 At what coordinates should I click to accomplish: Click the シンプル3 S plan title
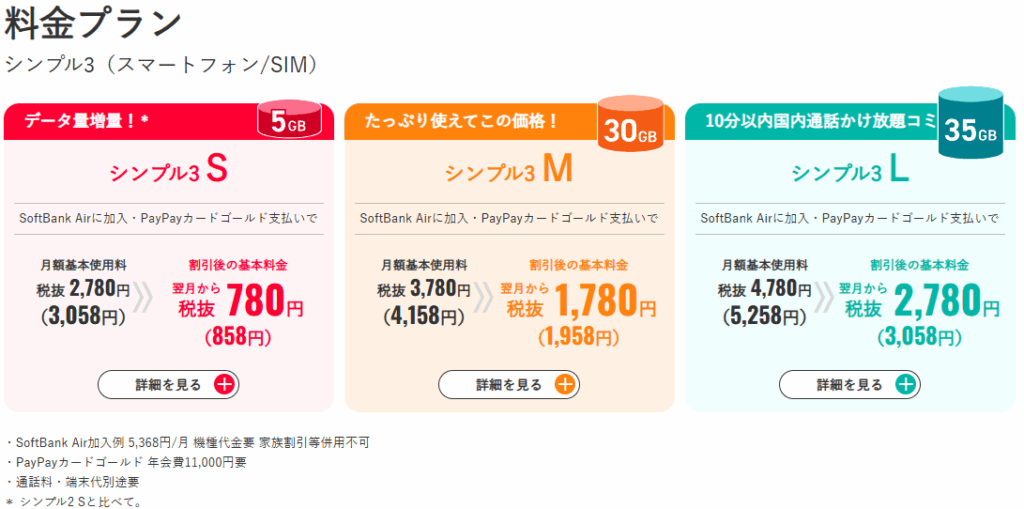(x=168, y=172)
